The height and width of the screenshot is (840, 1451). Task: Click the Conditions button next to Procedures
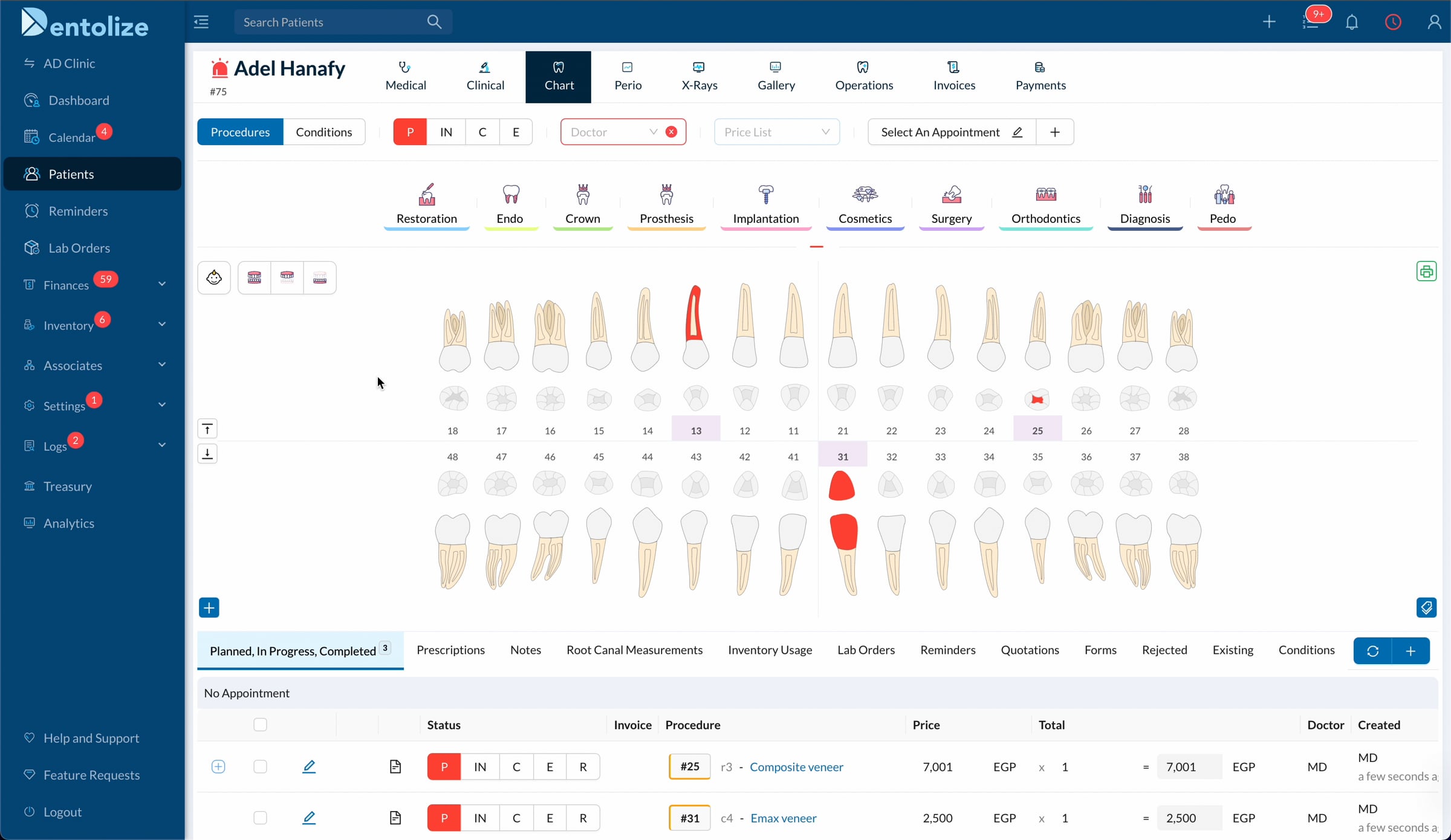[x=323, y=132]
